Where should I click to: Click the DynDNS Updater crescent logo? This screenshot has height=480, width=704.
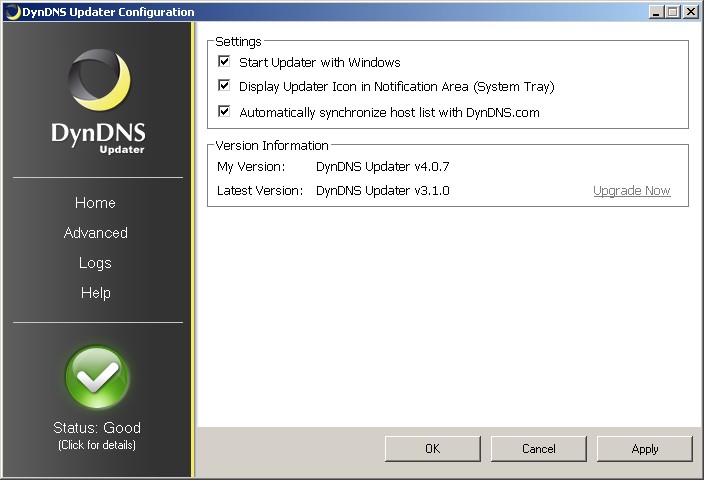point(99,79)
